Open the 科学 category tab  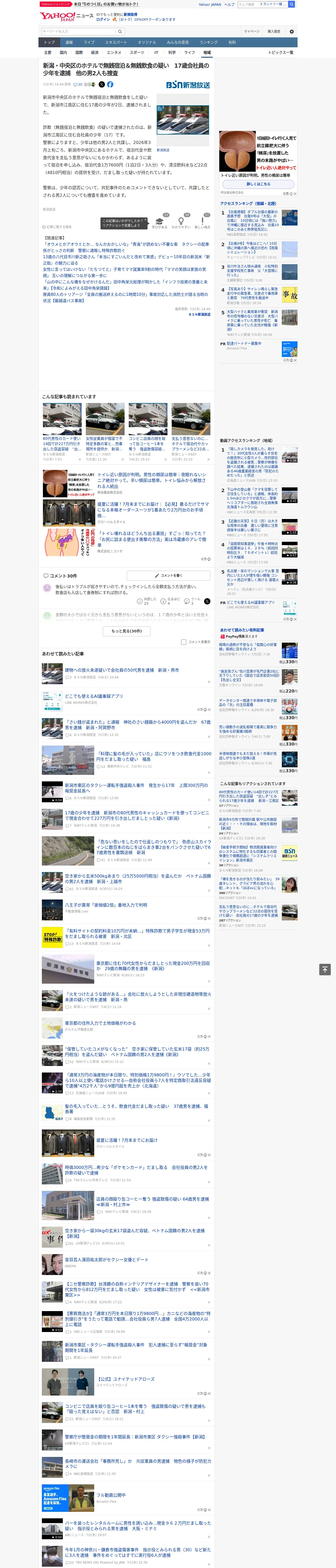click(172, 52)
